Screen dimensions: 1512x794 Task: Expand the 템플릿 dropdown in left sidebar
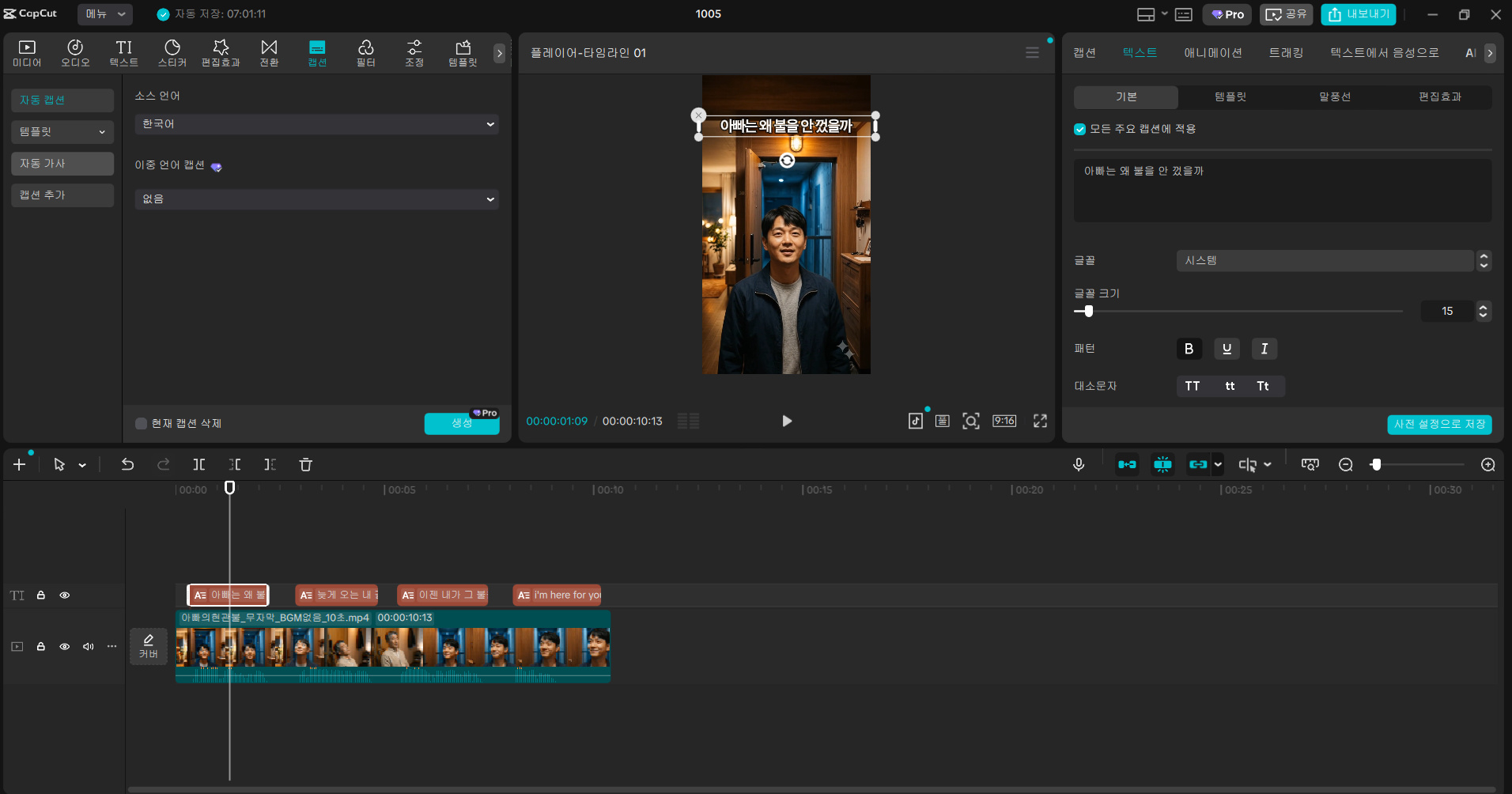coord(62,132)
